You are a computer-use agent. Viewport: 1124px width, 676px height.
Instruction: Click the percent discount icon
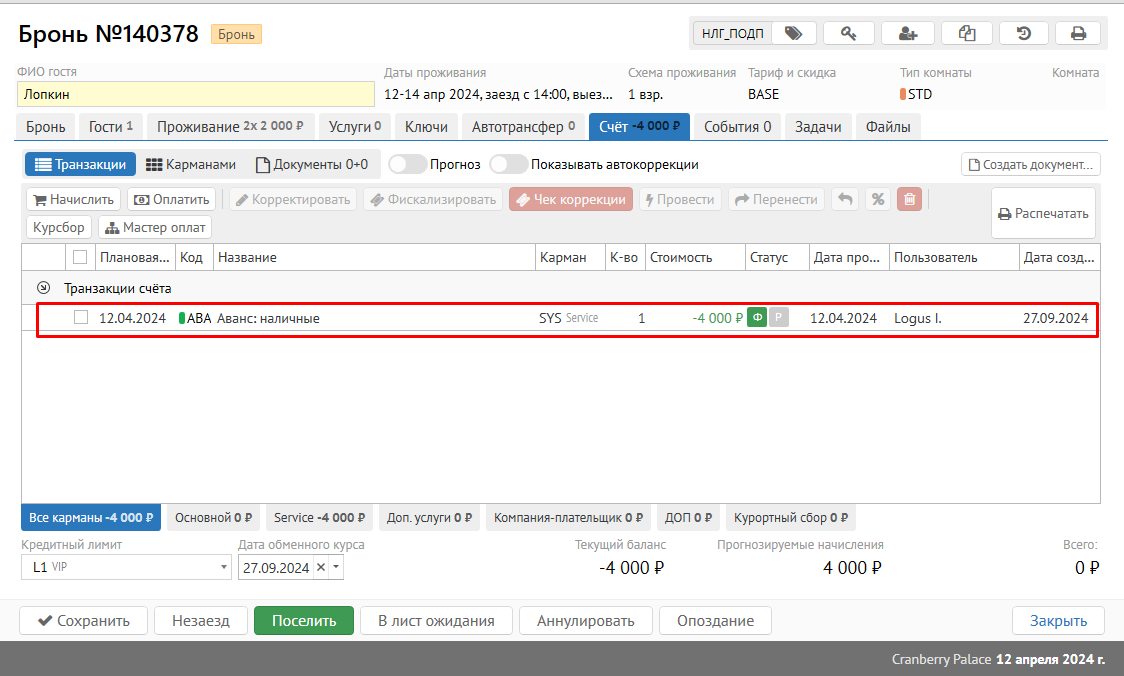(877, 199)
